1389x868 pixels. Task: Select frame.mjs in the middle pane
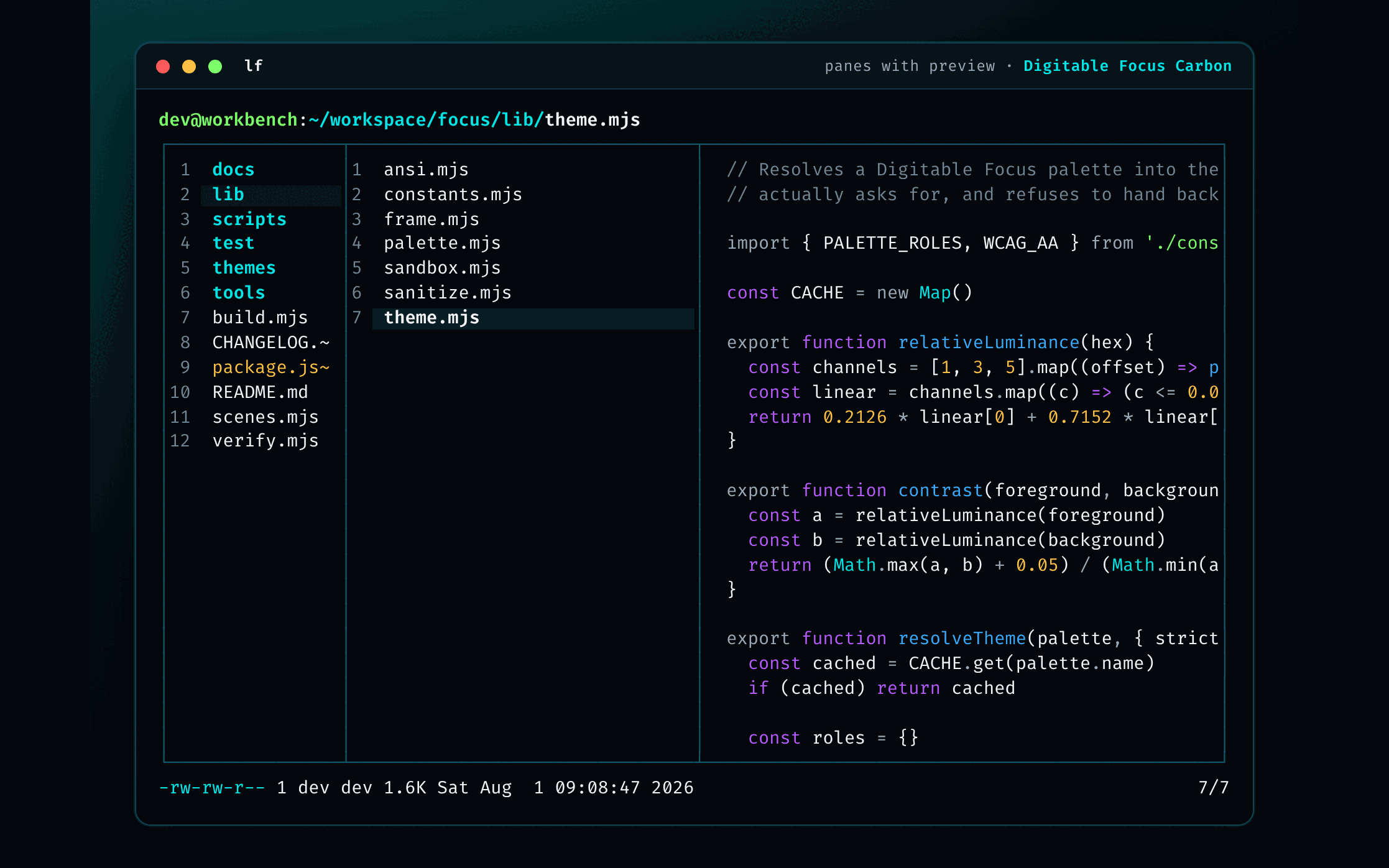point(431,219)
